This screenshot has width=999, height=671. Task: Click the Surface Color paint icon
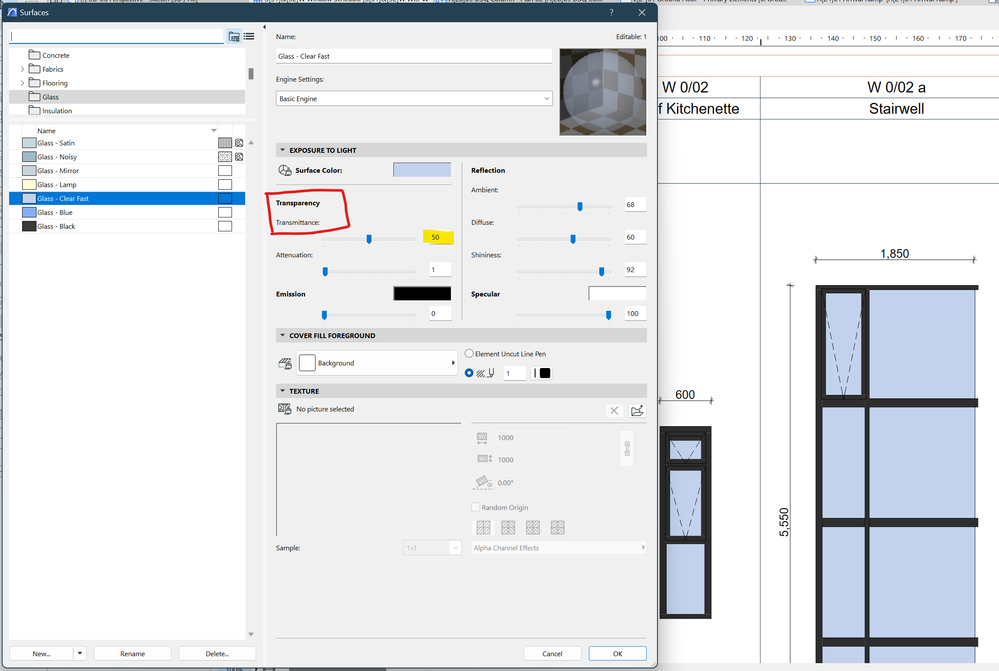tap(285, 170)
